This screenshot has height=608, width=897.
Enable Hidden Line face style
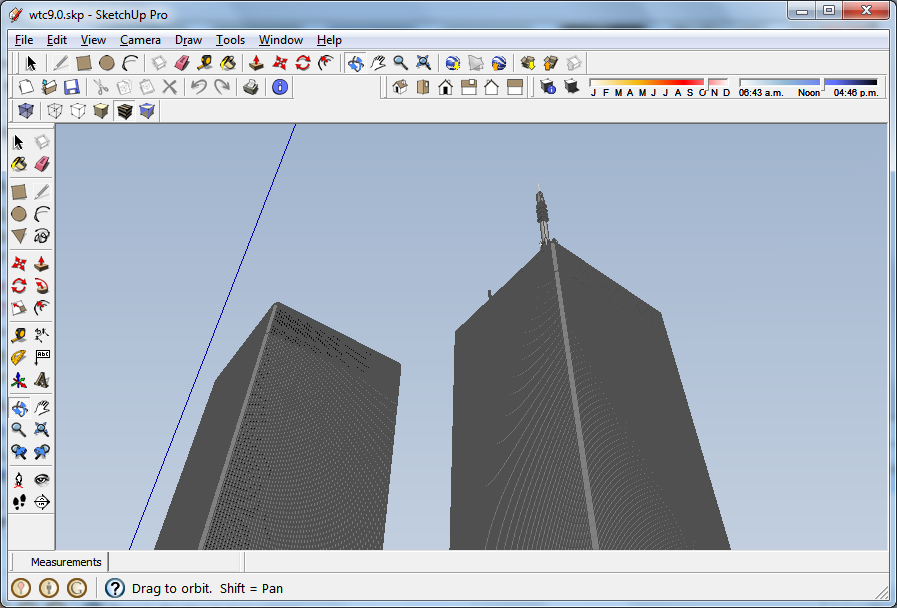pyautogui.click(x=78, y=110)
